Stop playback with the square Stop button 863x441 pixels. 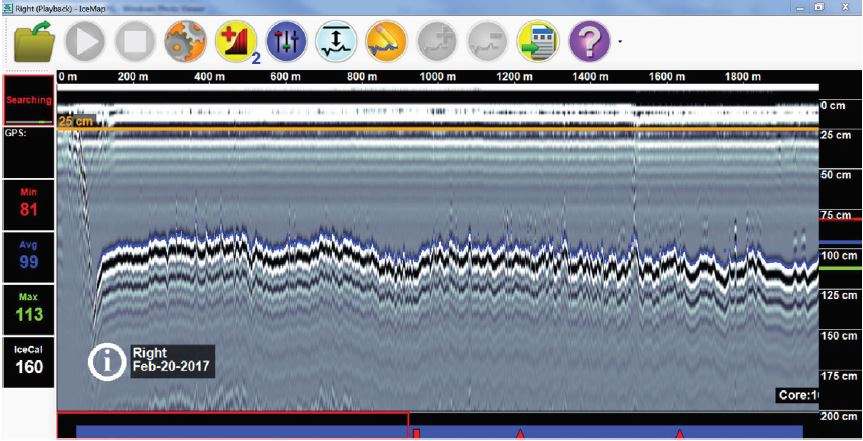pyautogui.click(x=135, y=42)
